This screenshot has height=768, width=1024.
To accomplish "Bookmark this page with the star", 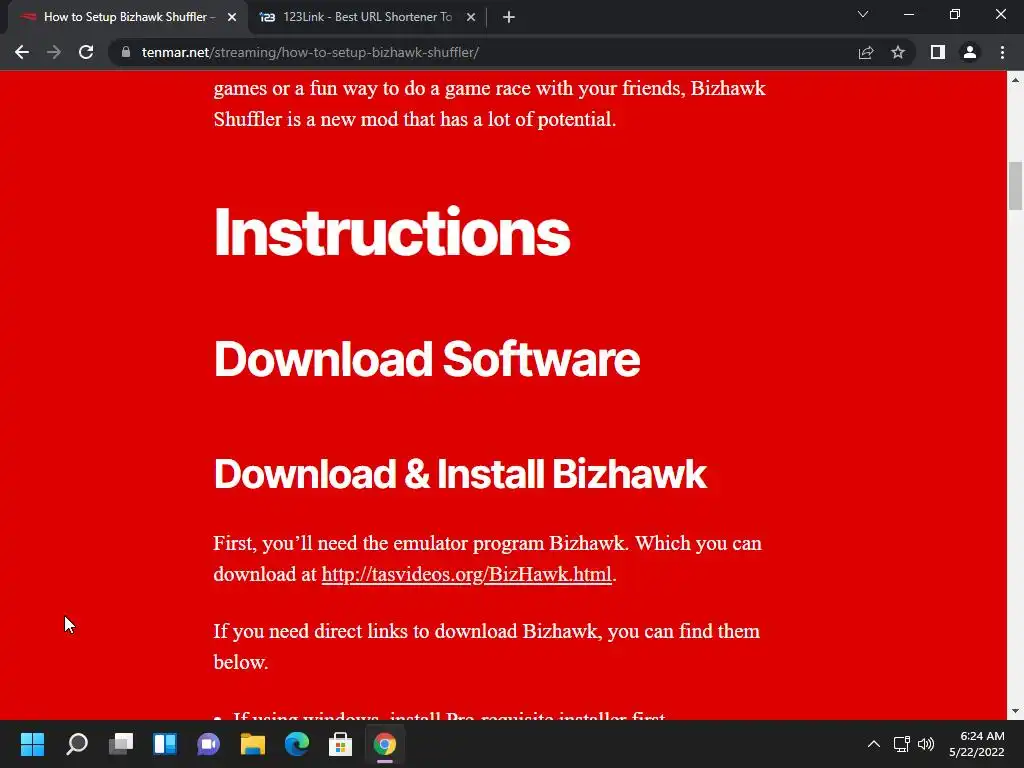I will point(898,52).
